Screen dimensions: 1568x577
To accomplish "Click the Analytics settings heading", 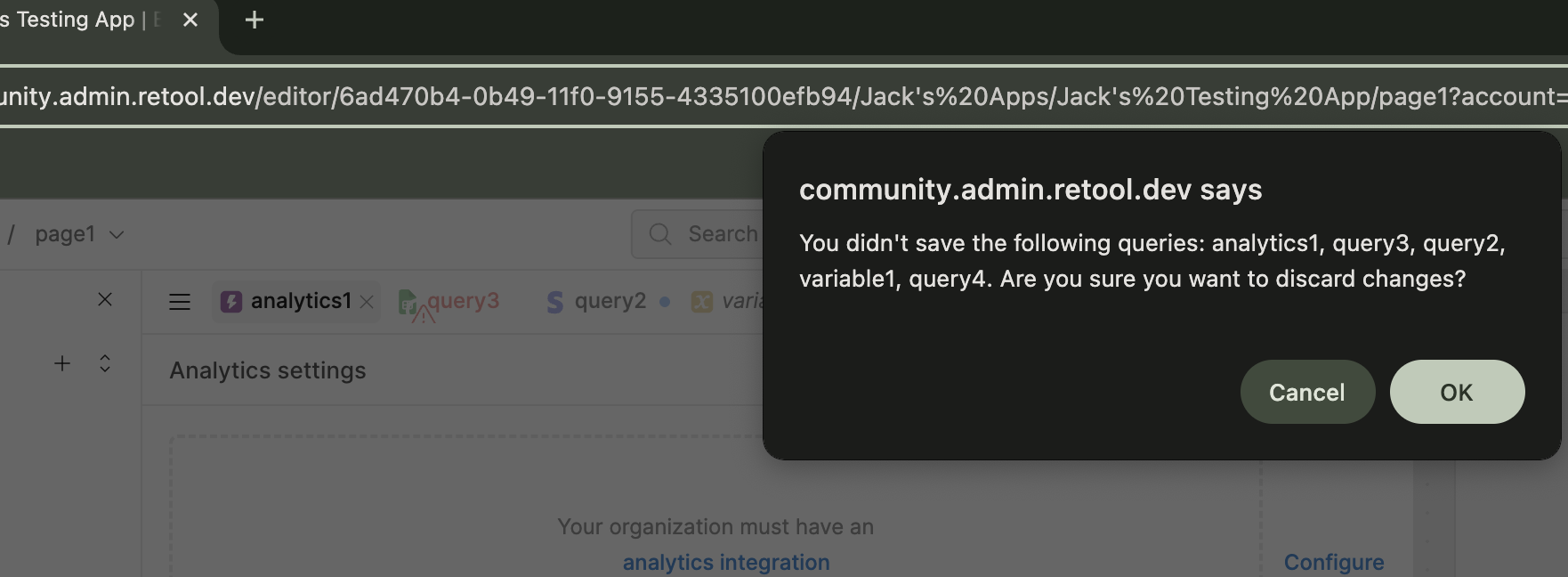I will point(268,370).
